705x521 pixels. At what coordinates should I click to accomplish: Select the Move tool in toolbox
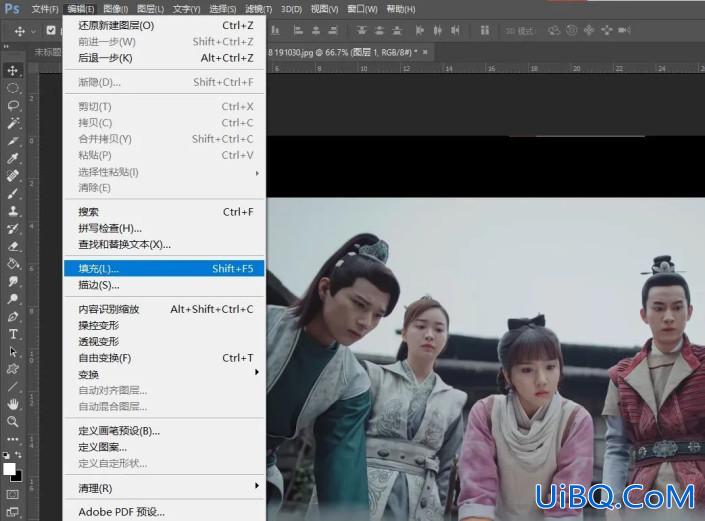13,71
